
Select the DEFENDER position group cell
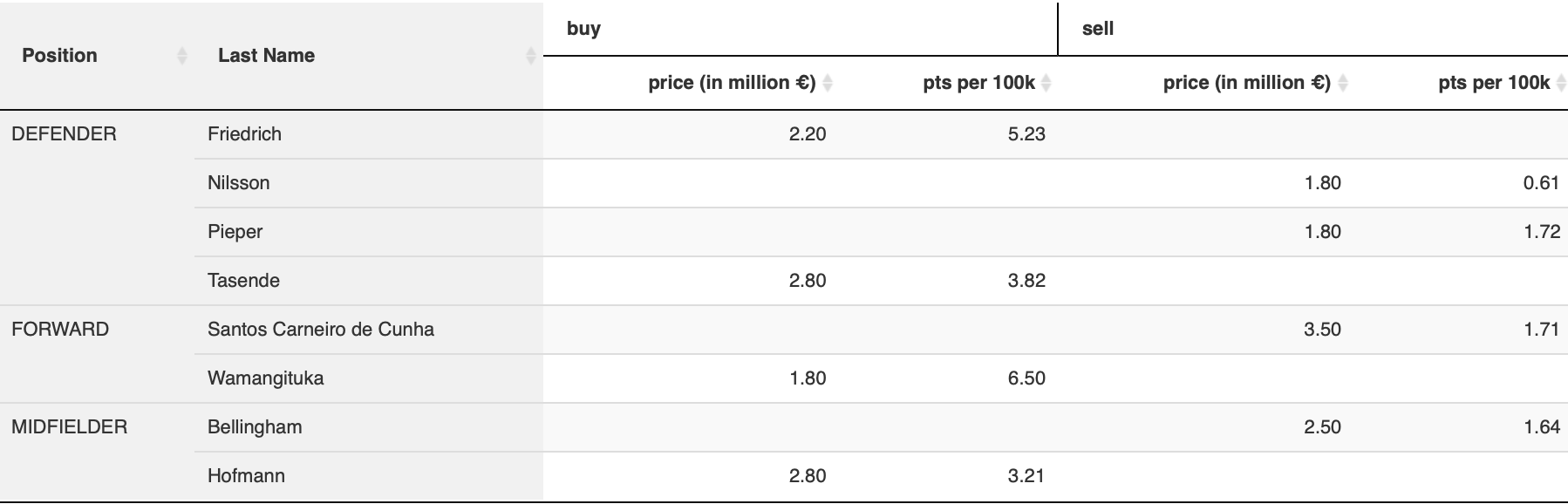64,134
